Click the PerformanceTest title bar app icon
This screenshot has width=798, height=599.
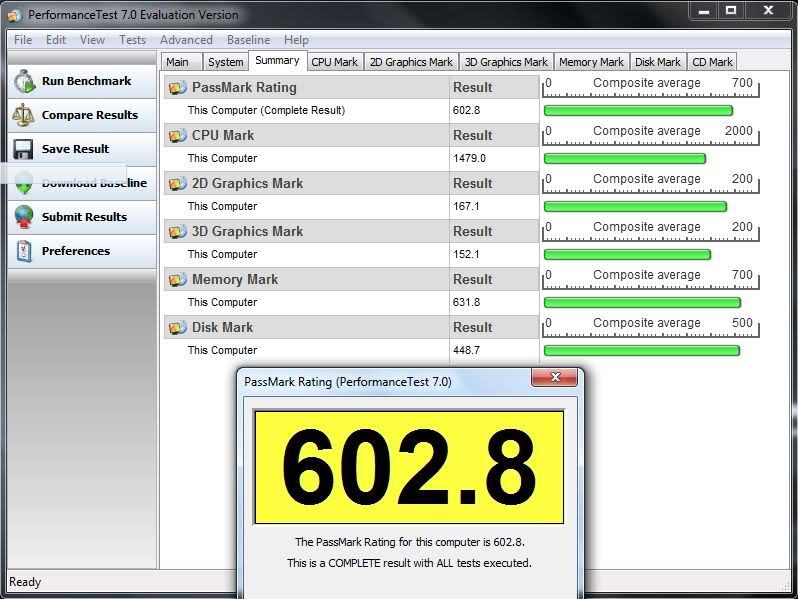coord(14,15)
